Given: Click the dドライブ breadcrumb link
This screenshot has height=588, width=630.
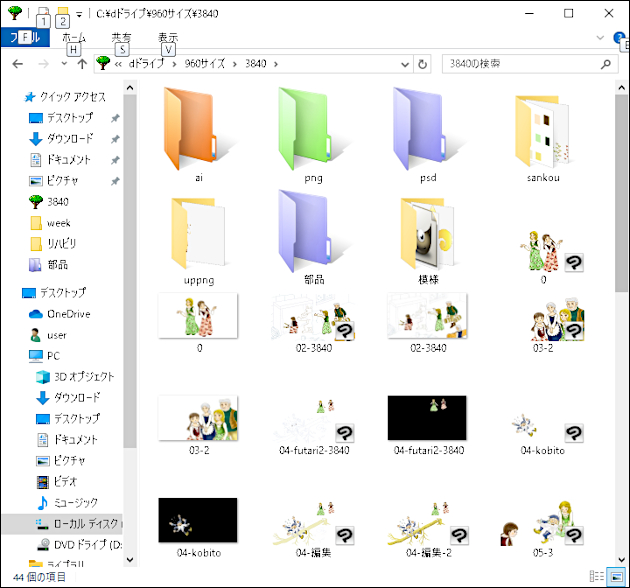Looking at the screenshot, I should (x=147, y=64).
